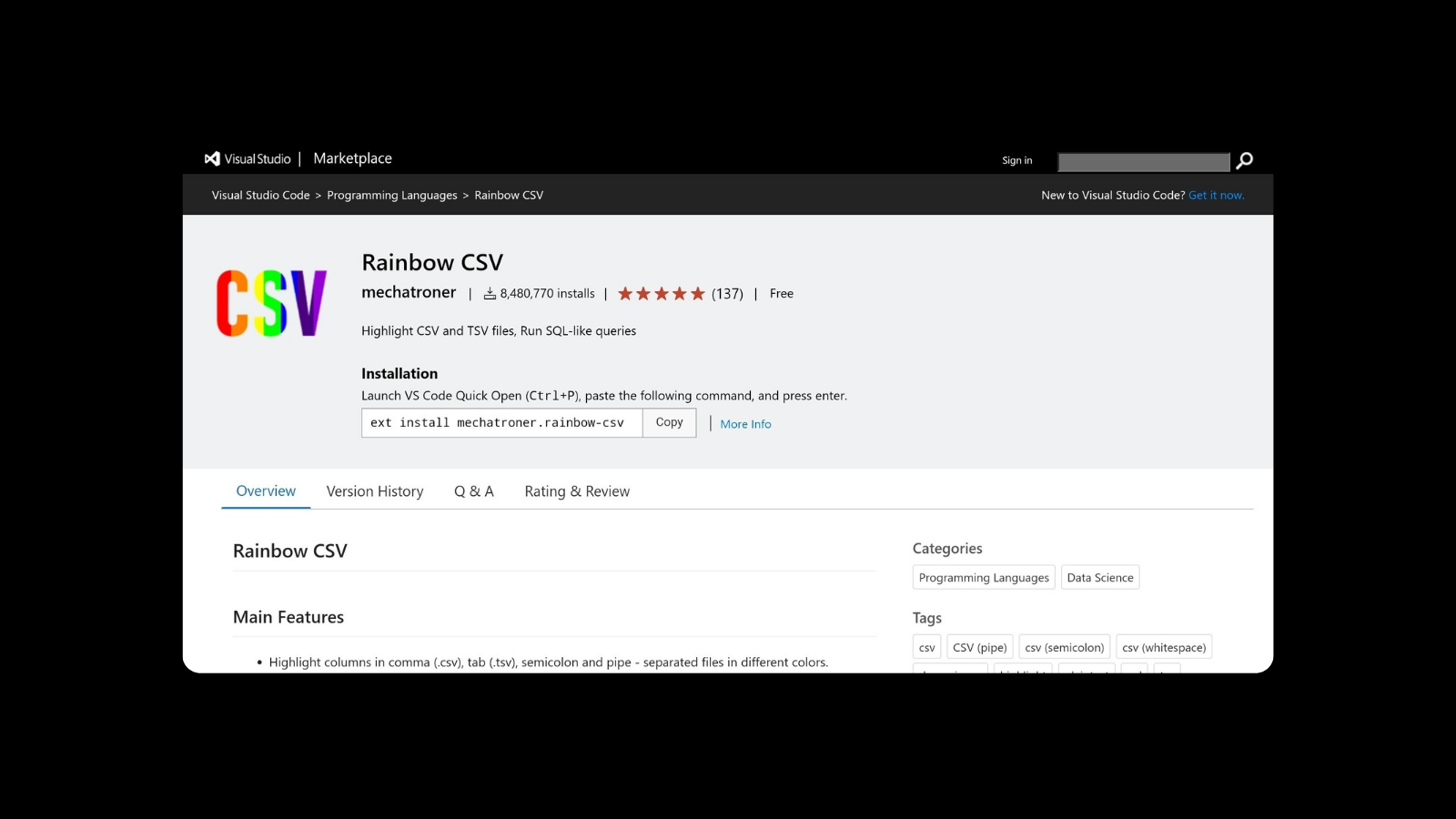Select the Programming Languages category
This screenshot has height=819, width=1456.
point(984,577)
